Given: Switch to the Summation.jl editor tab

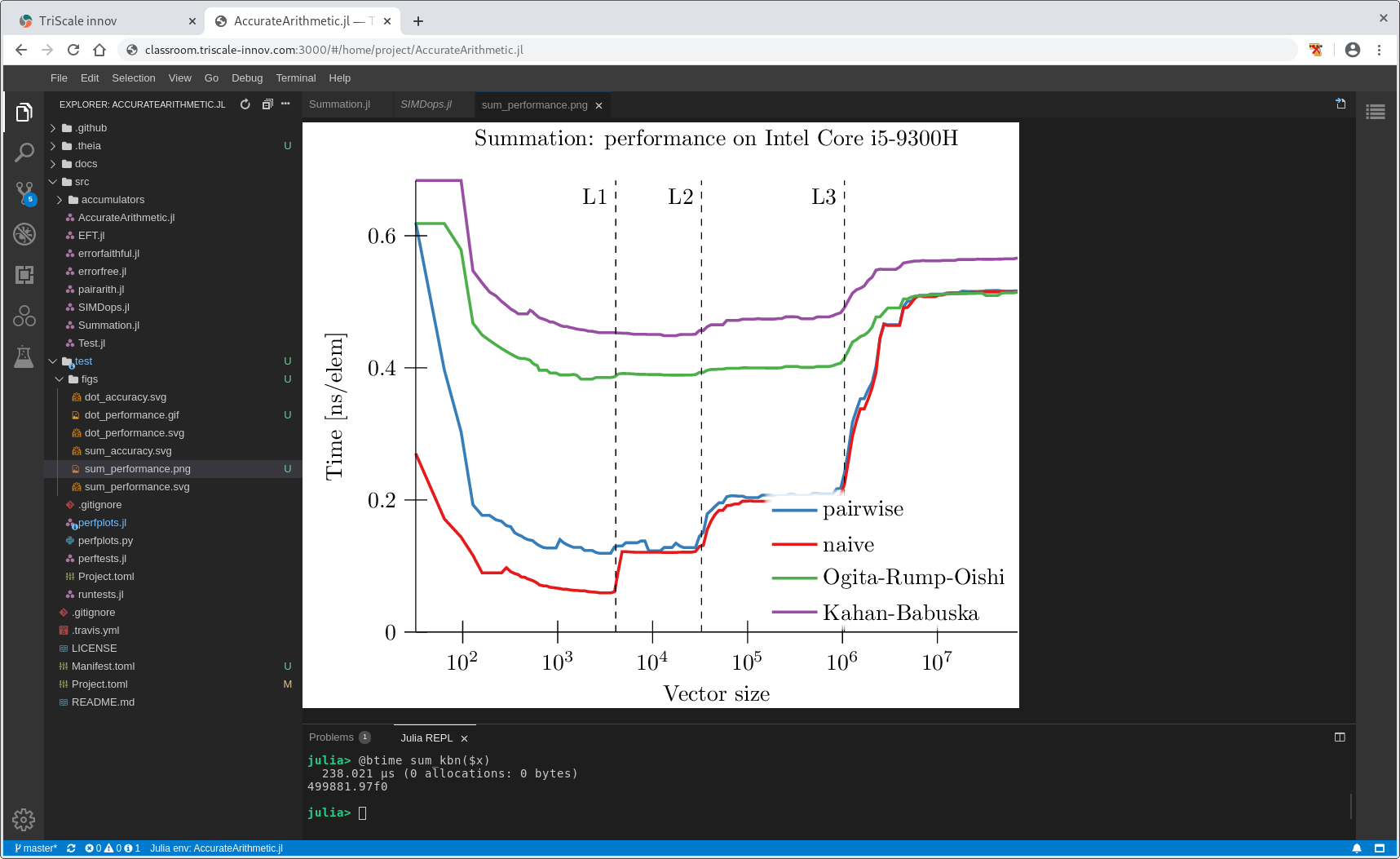Looking at the screenshot, I should [340, 104].
